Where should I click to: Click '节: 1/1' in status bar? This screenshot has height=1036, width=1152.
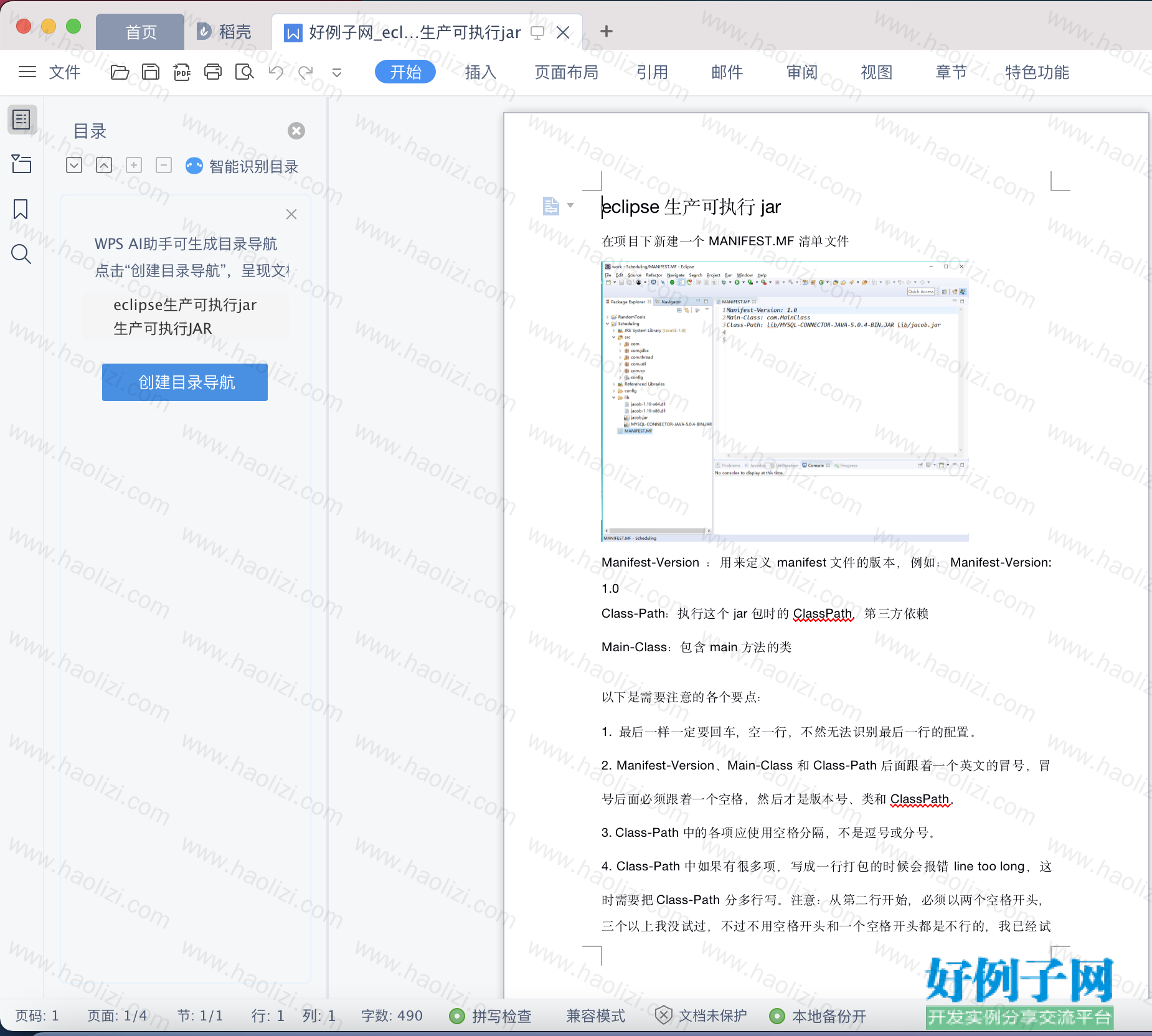coord(200,1016)
